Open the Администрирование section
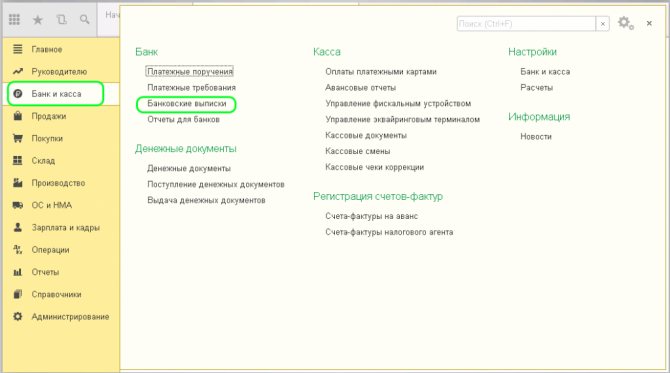Image resolution: width=670 pixels, height=373 pixels. [x=70, y=317]
